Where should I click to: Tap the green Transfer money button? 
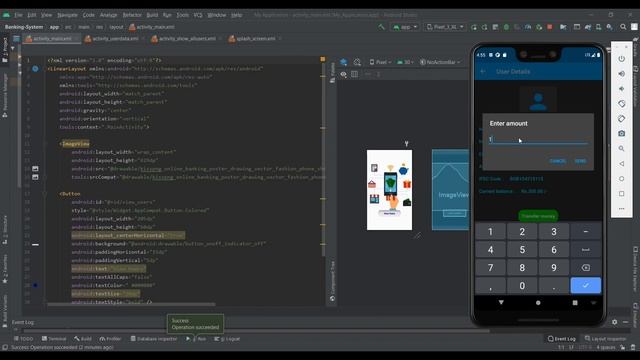pyautogui.click(x=538, y=216)
